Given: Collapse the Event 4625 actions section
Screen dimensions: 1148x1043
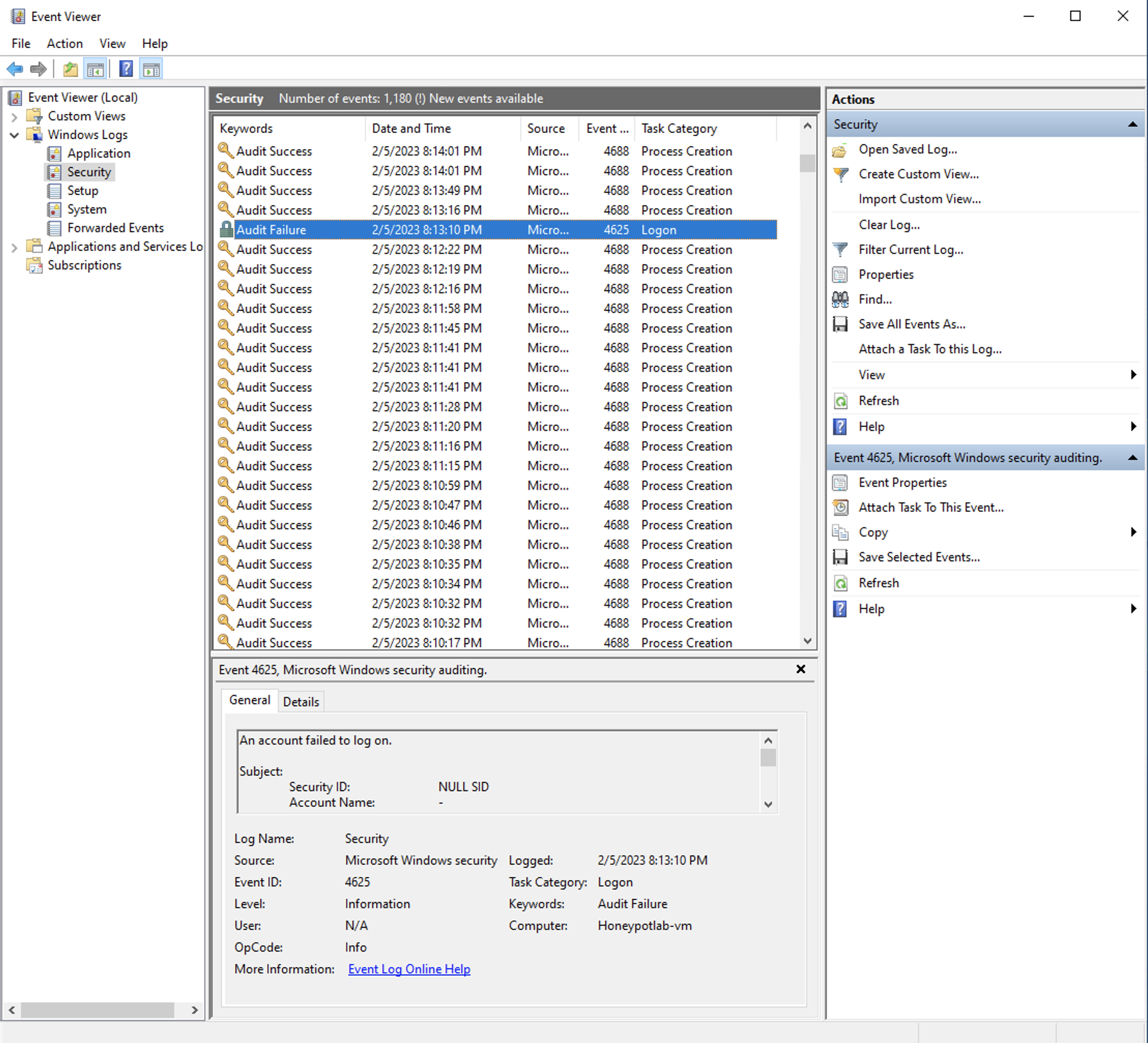Looking at the screenshot, I should (x=1132, y=458).
